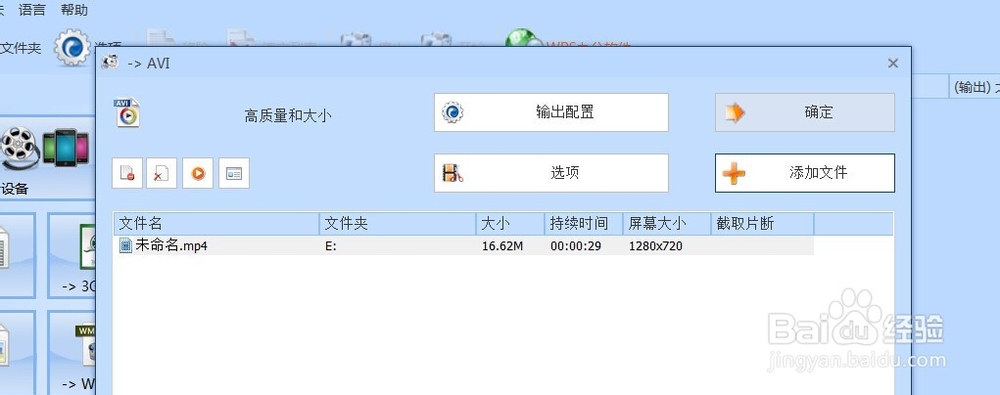Click the 屏幕大小 column header

click(667, 224)
